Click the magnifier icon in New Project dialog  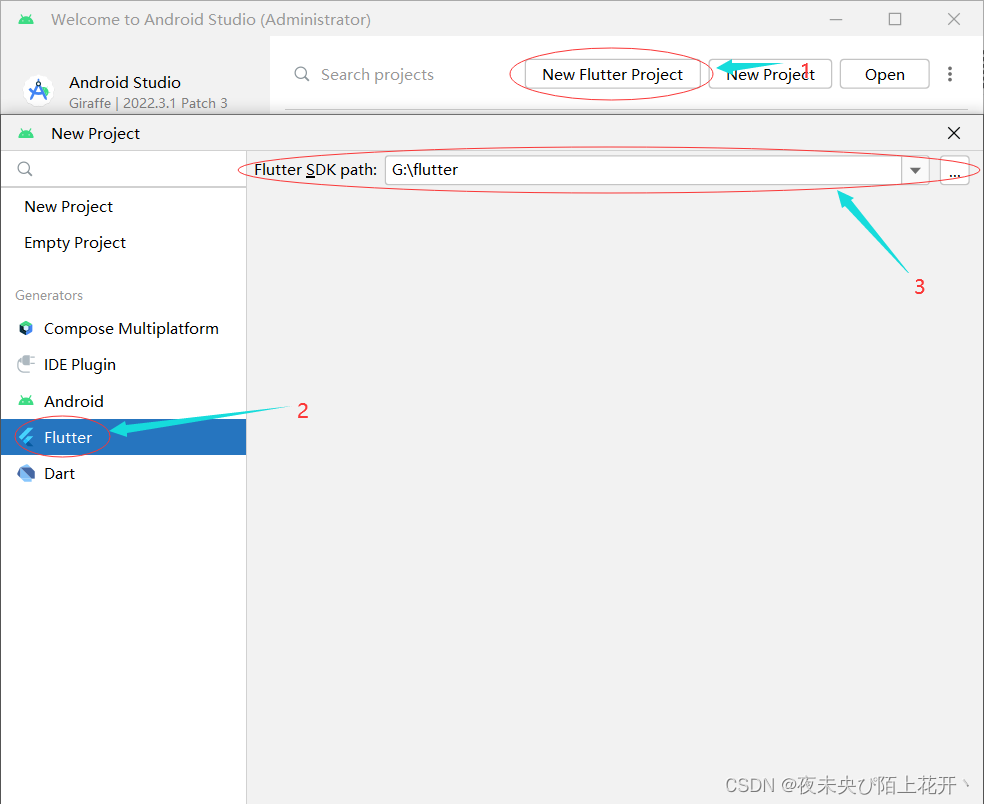(24, 169)
